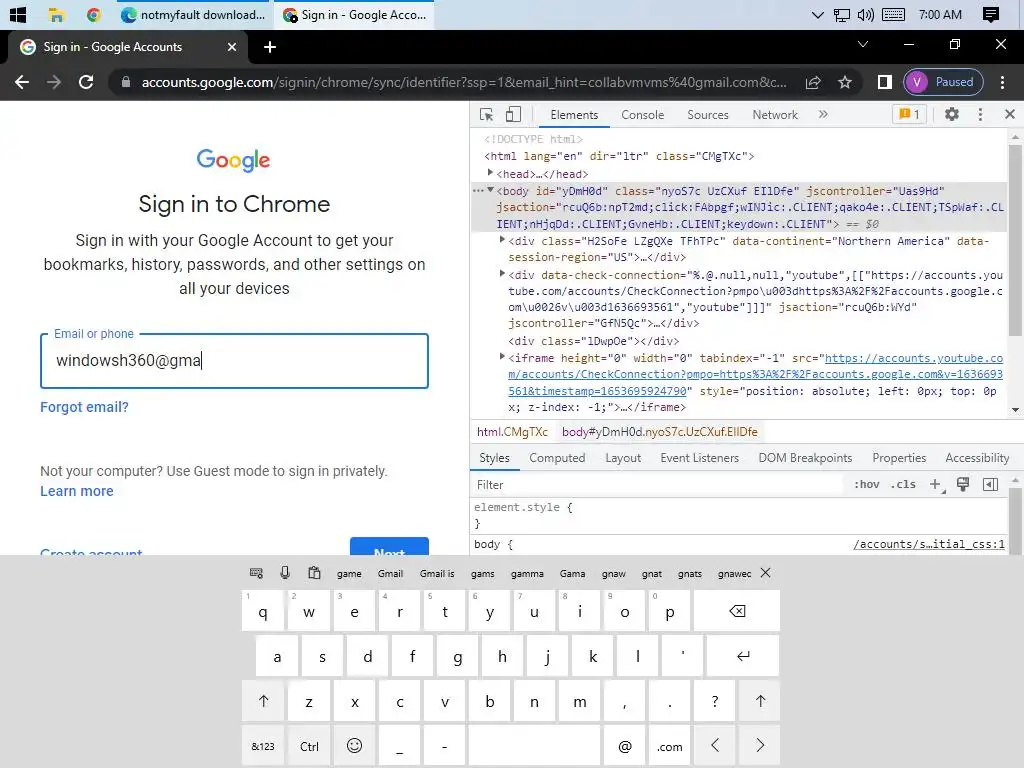Open the Chrome three-dot menu
1024x768 pixels.
pos(1002,82)
